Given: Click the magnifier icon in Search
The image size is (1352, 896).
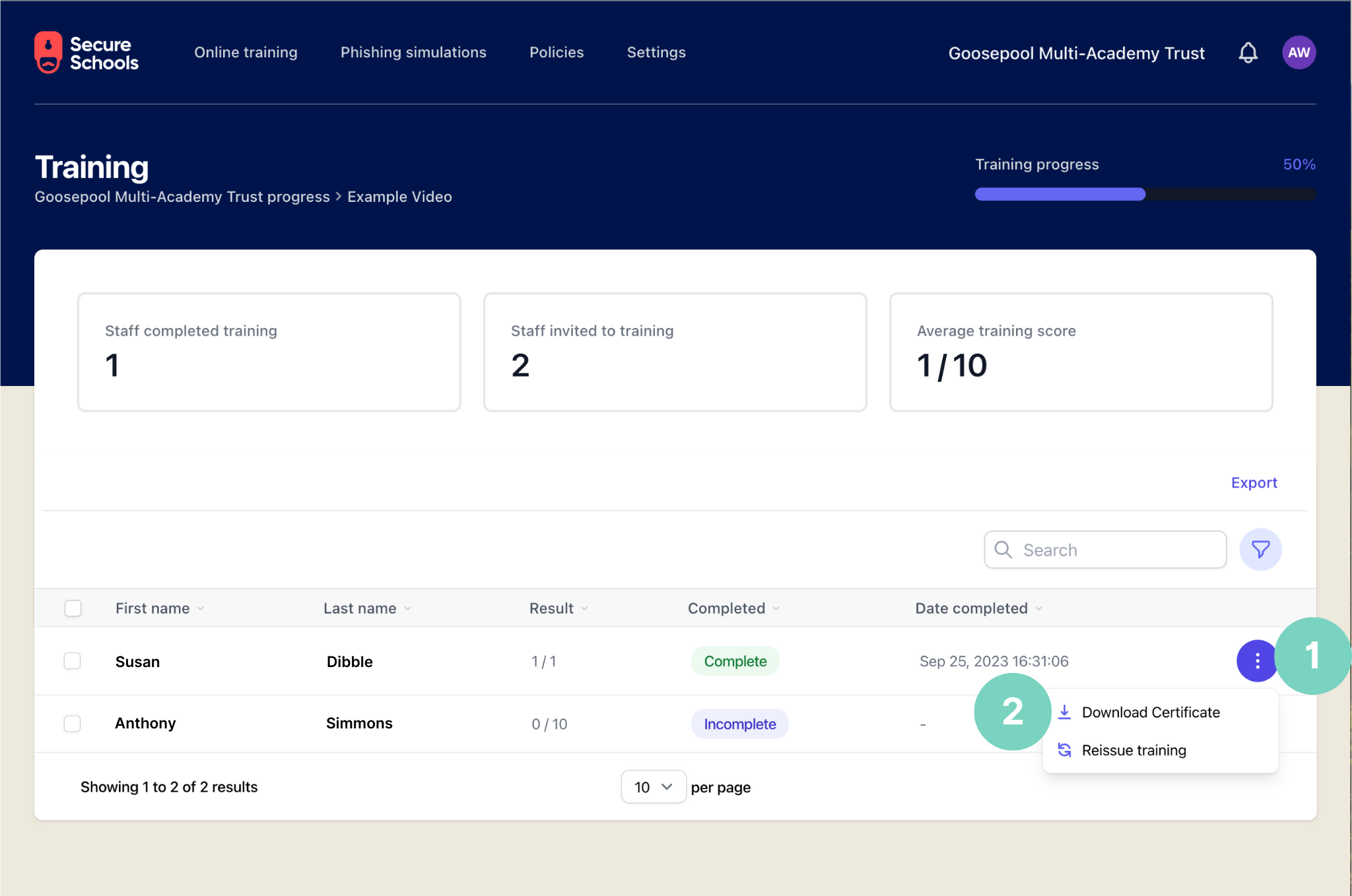Looking at the screenshot, I should point(1003,550).
